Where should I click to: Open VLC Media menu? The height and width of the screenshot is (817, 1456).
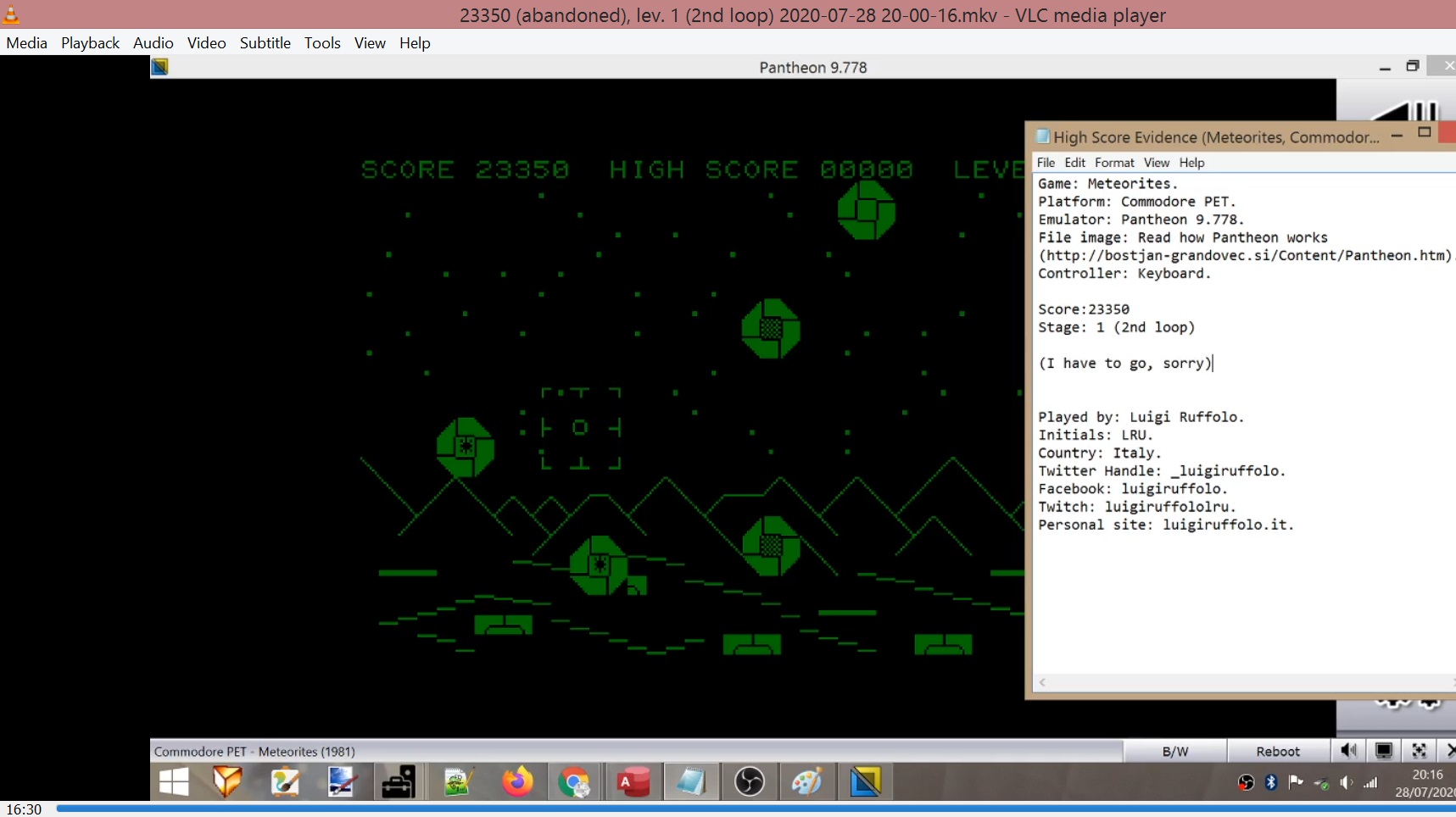[x=27, y=43]
